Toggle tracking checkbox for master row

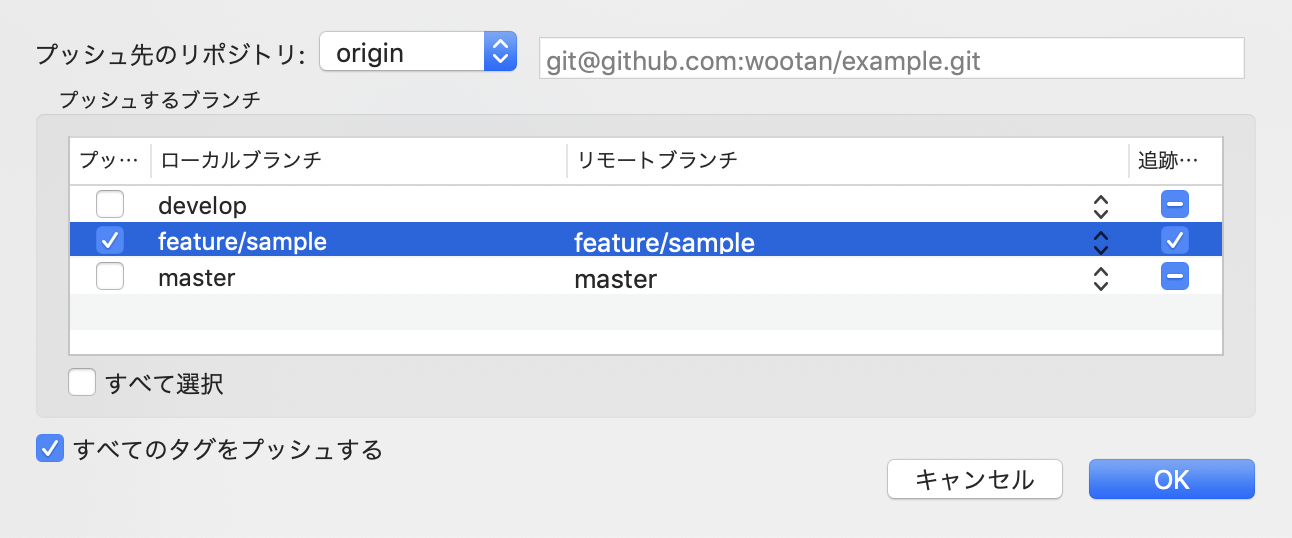[x=1175, y=276]
